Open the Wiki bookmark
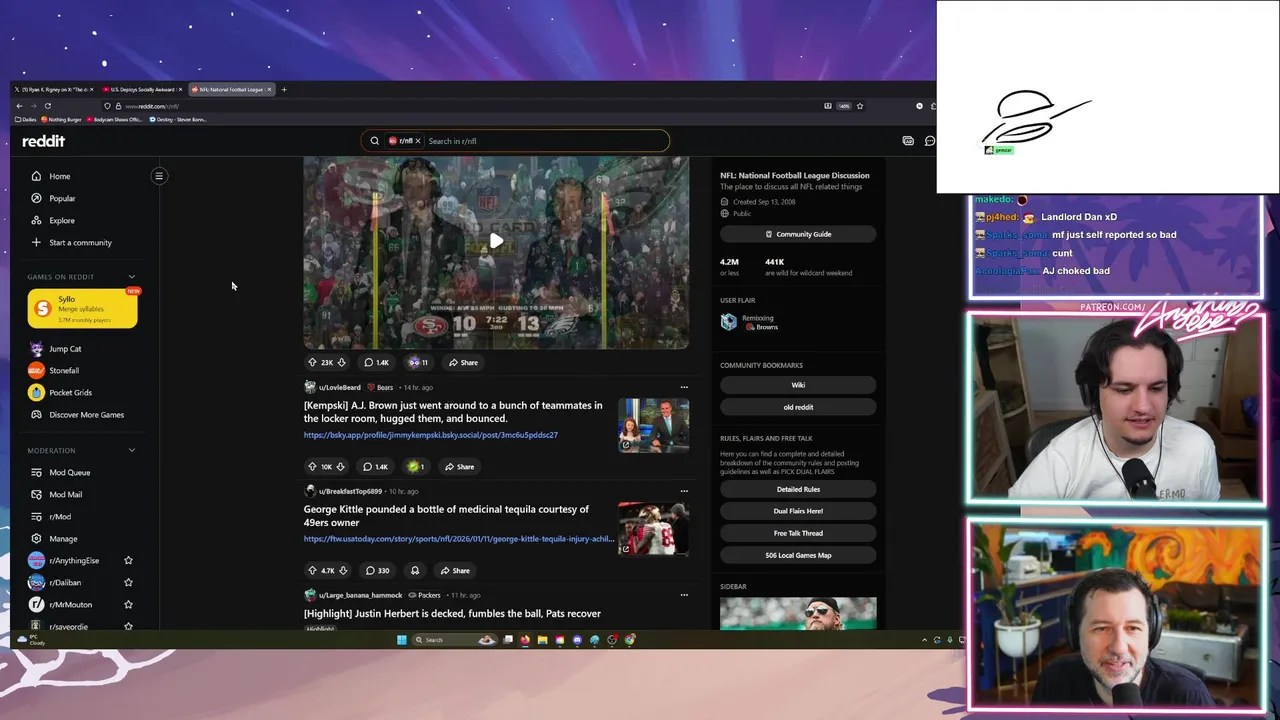 click(798, 385)
